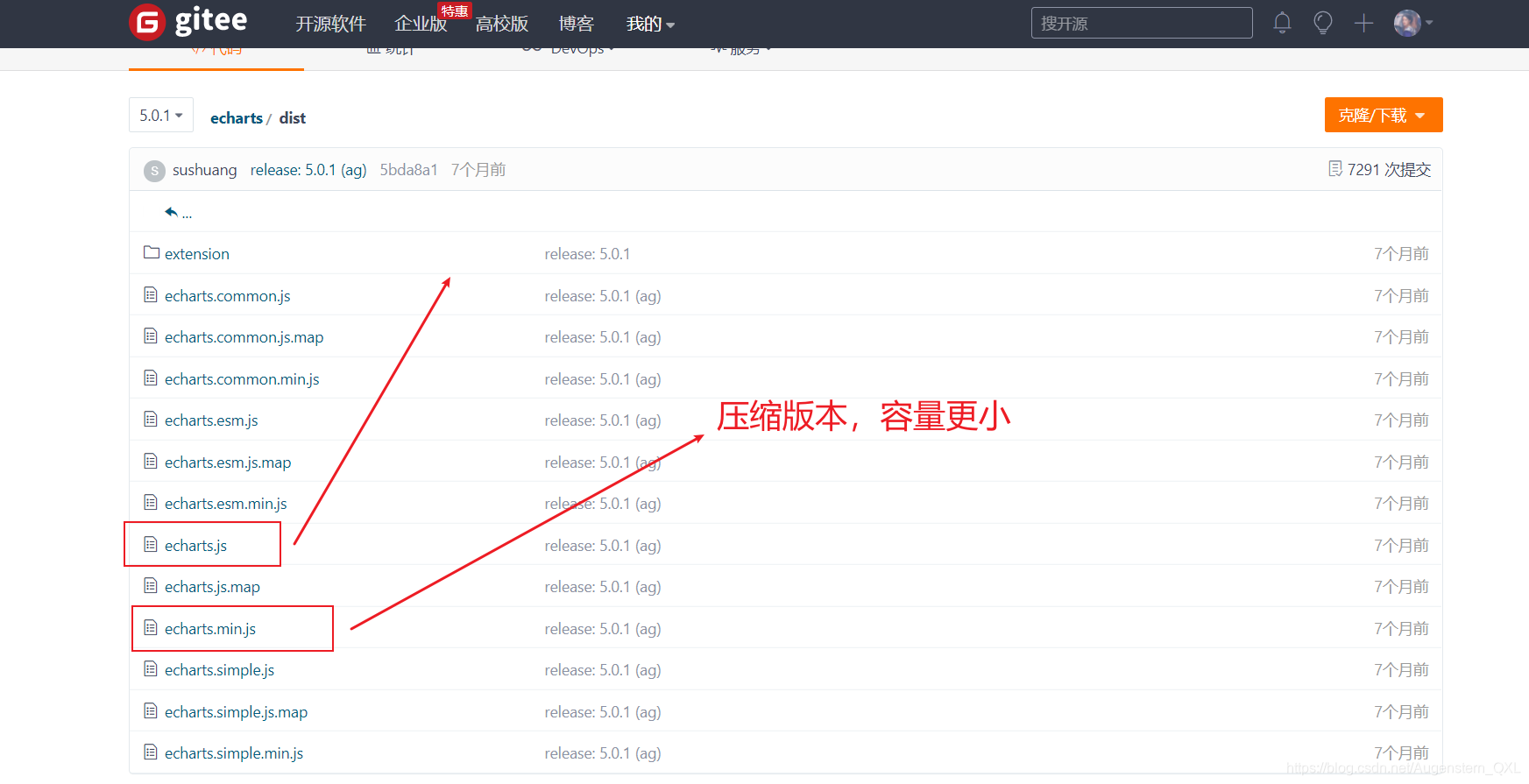Image resolution: width=1529 pixels, height=784 pixels.
Task: Click the file icon for echarts.common.js.map
Action: (x=151, y=335)
